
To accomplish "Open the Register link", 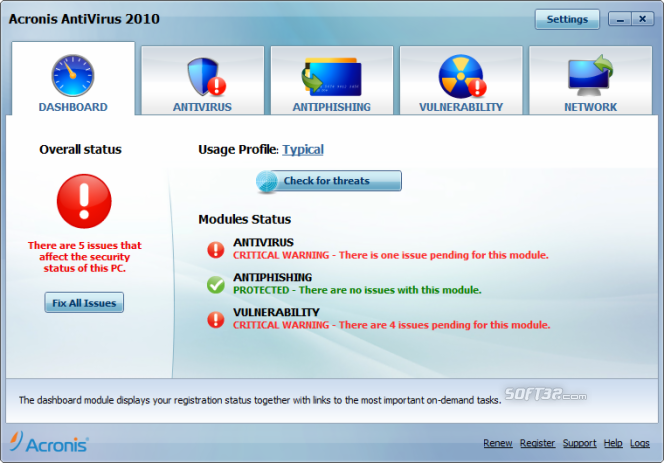I will click(537, 443).
